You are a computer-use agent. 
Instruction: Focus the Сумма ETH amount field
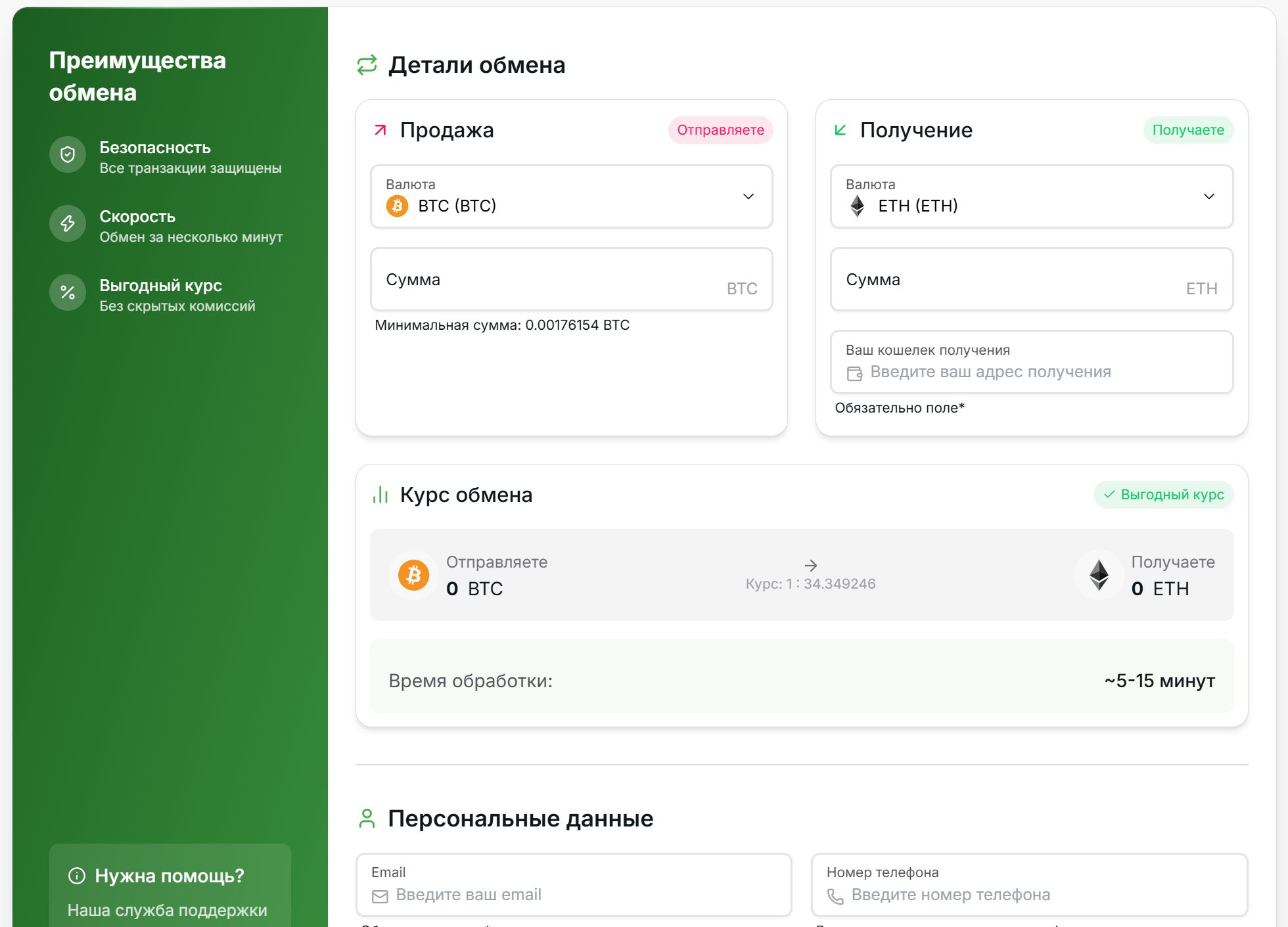coord(1032,279)
